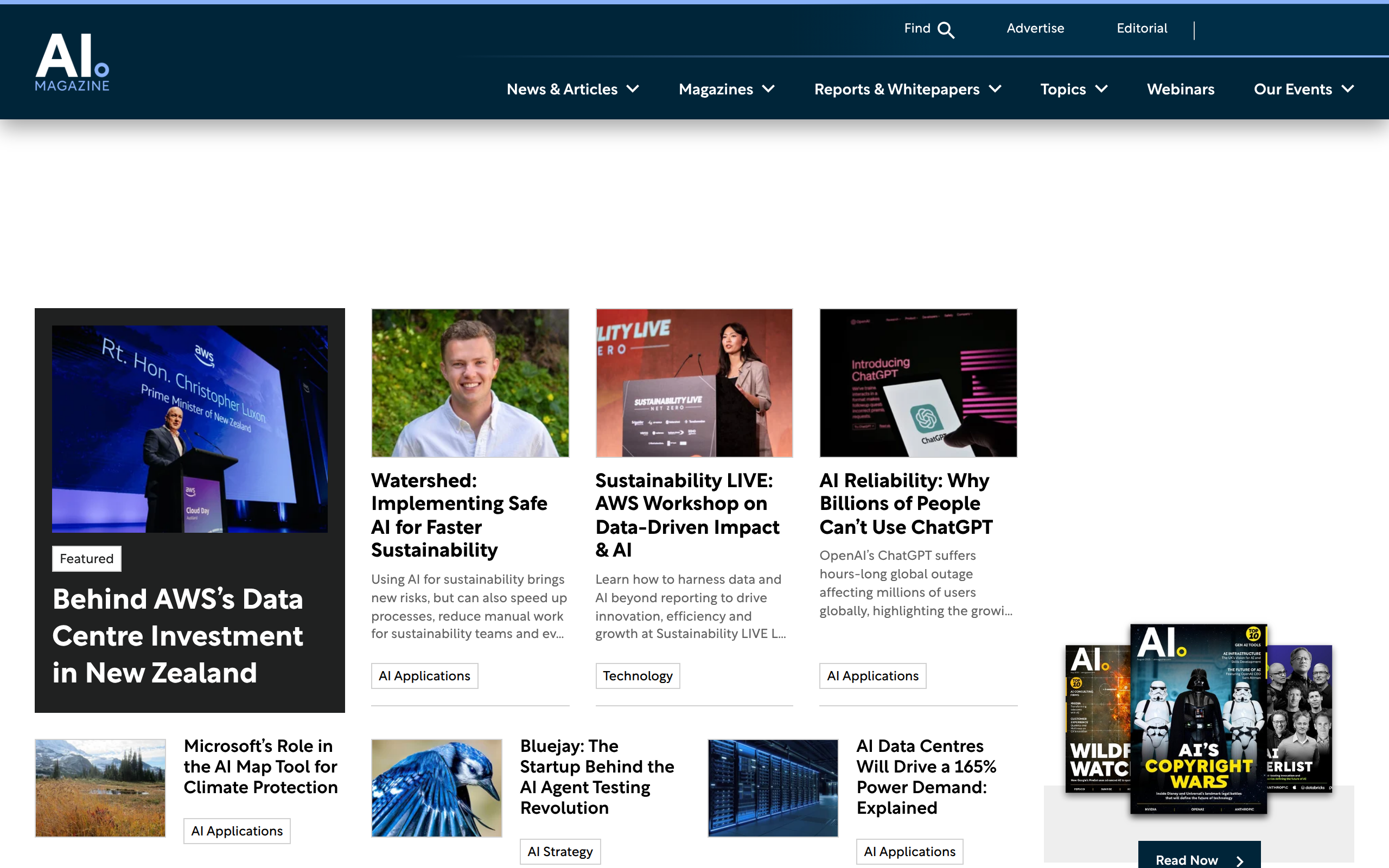1389x868 pixels.
Task: Click AI Applications tag under Data Centres article
Action: [x=910, y=851]
